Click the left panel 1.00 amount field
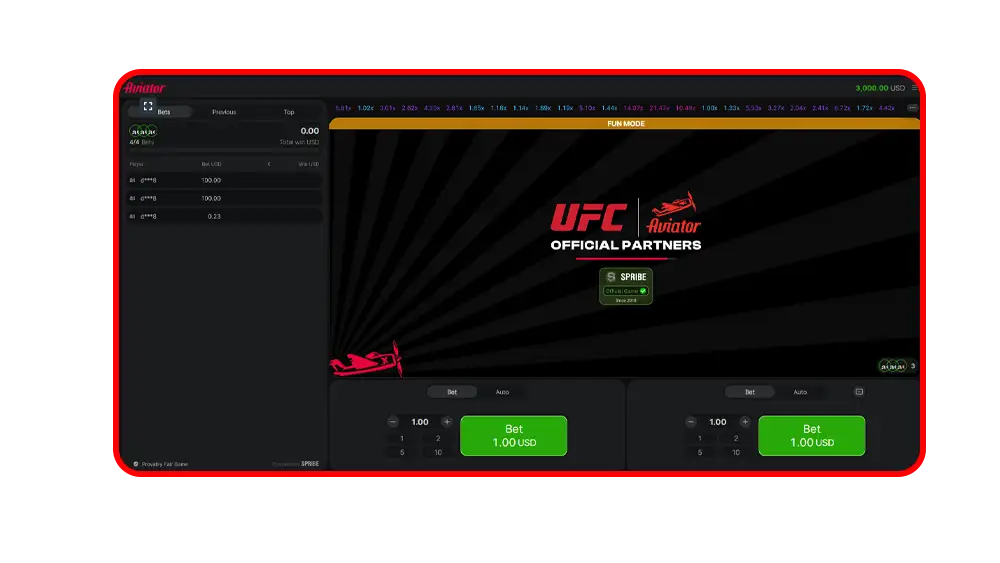The image size is (1000, 563). coord(420,422)
